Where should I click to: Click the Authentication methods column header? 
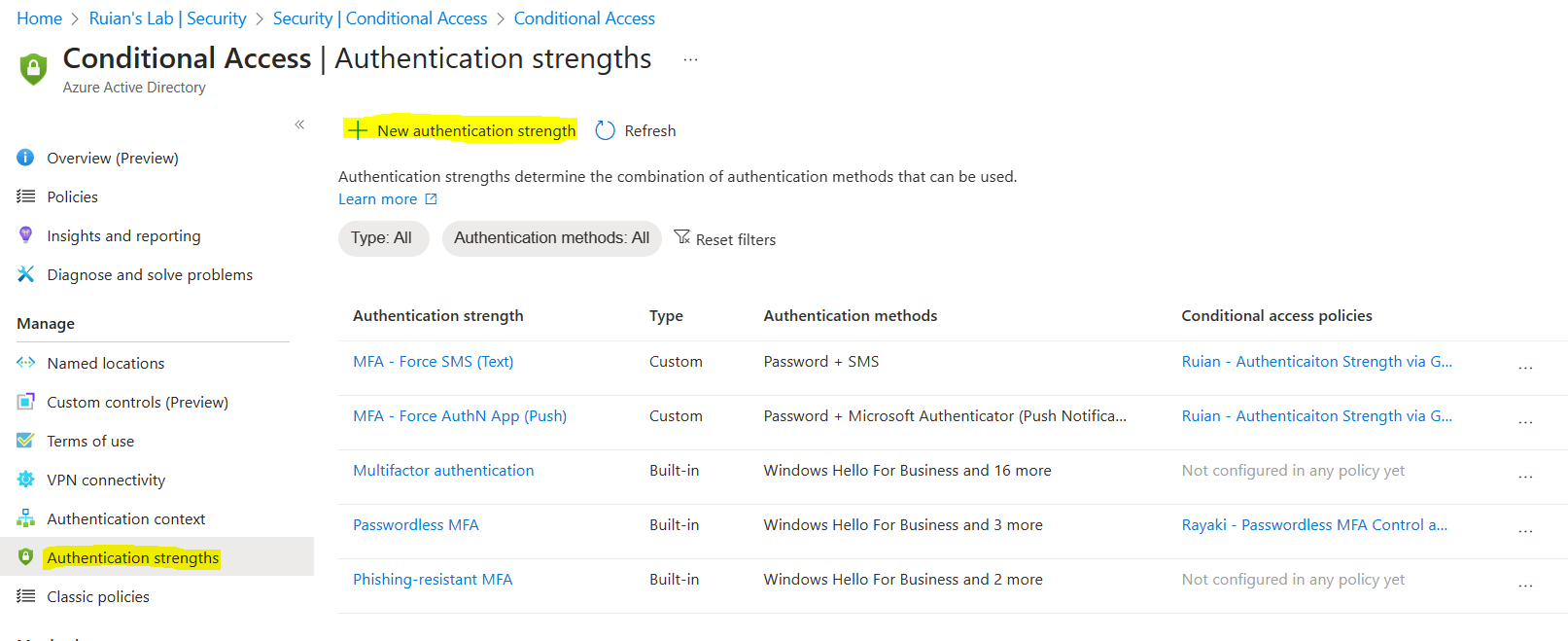[851, 315]
